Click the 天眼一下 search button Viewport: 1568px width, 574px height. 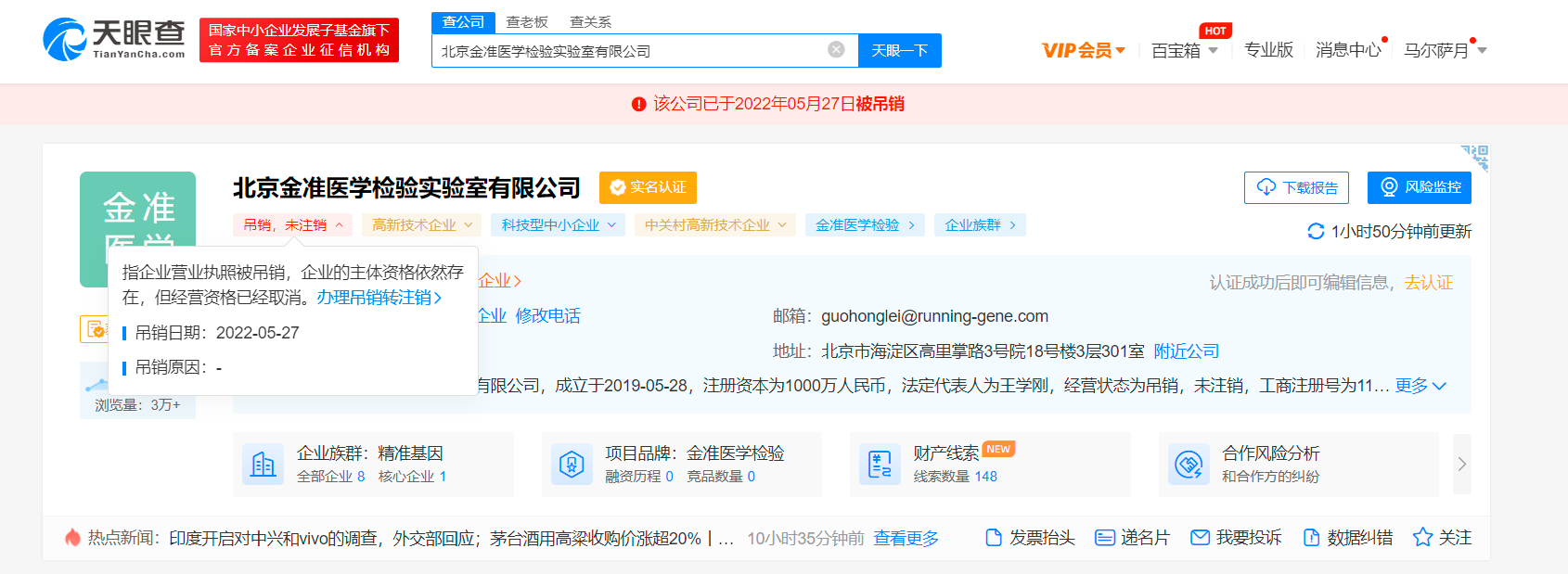900,50
